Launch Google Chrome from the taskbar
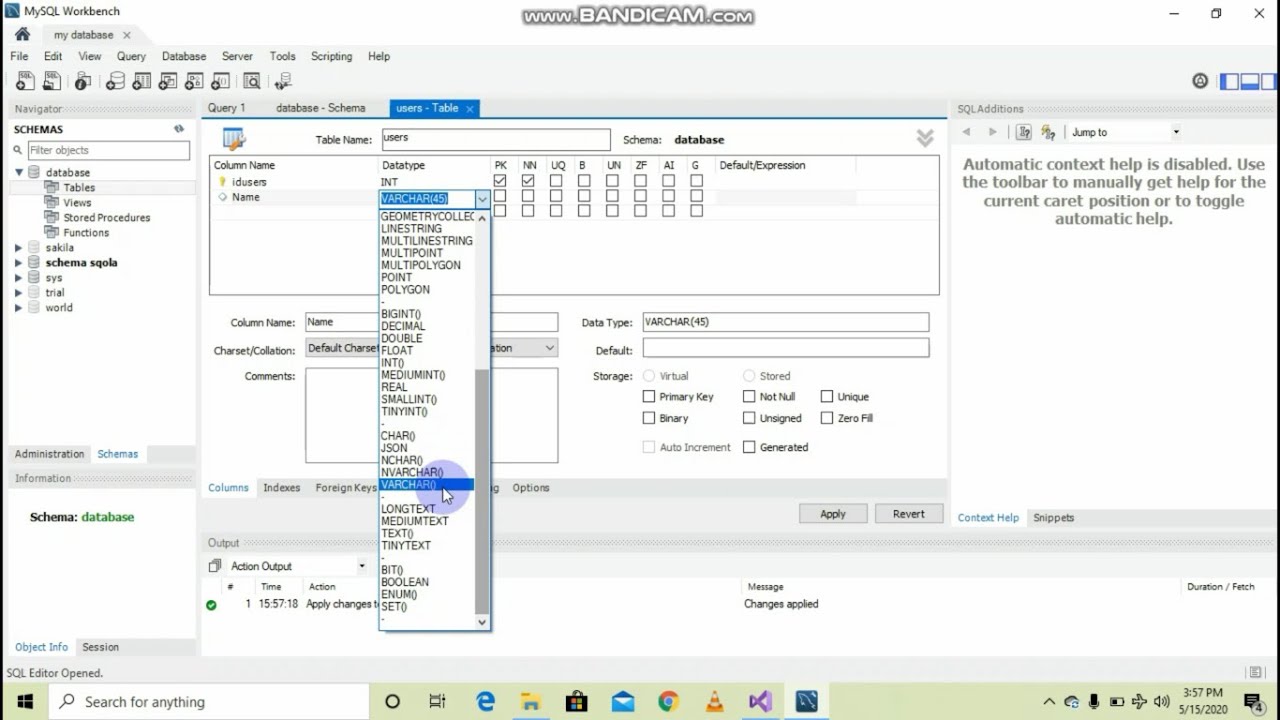Image resolution: width=1280 pixels, height=720 pixels. 668,701
